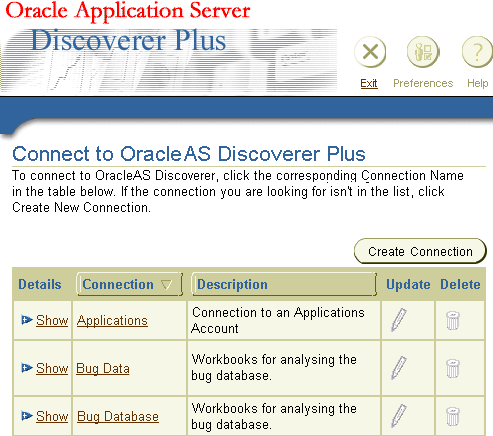The height and width of the screenshot is (436, 493).
Task: Click Show link in Bug Data row
Action: [52, 368]
